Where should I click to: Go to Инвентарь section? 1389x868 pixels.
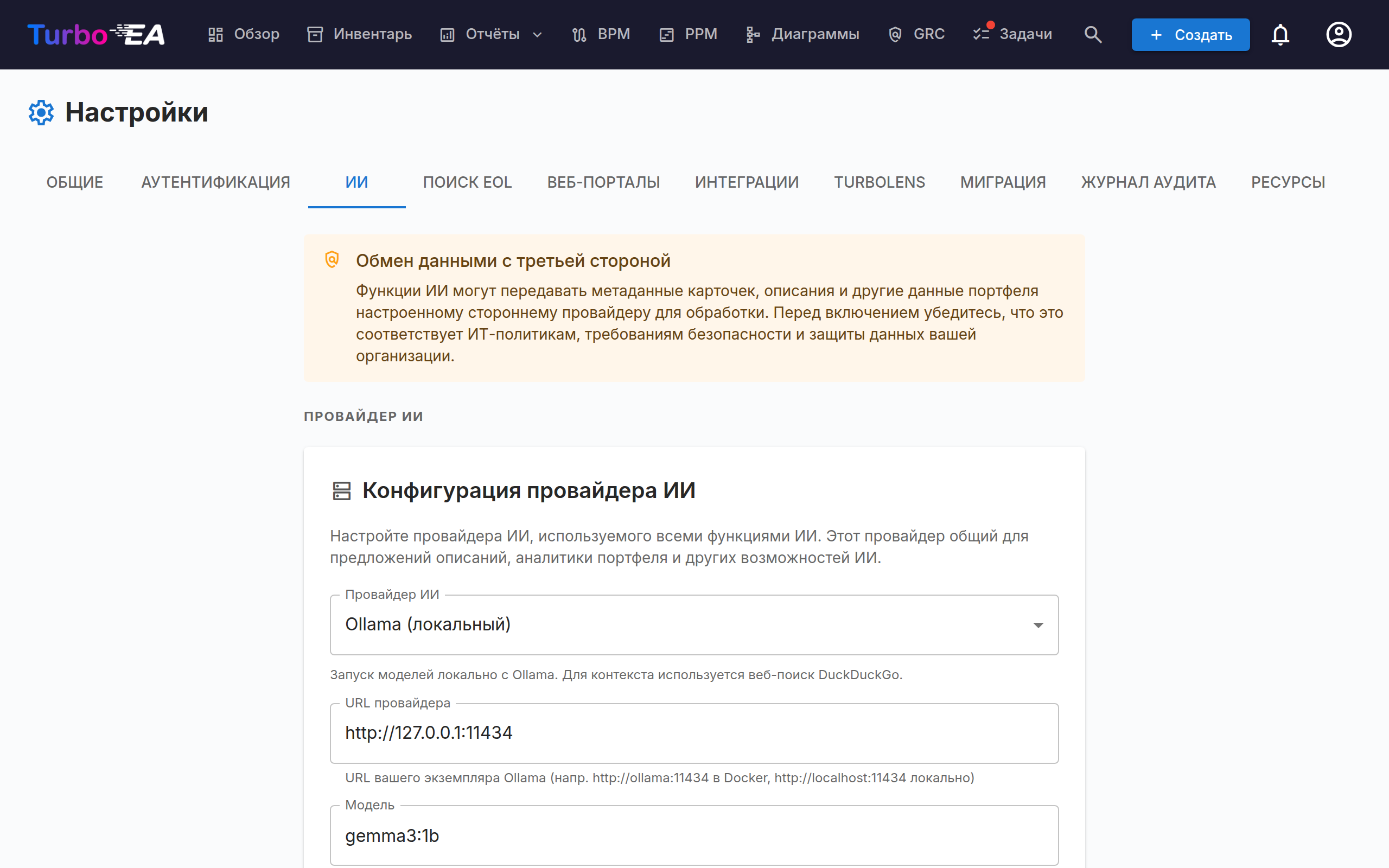click(360, 34)
